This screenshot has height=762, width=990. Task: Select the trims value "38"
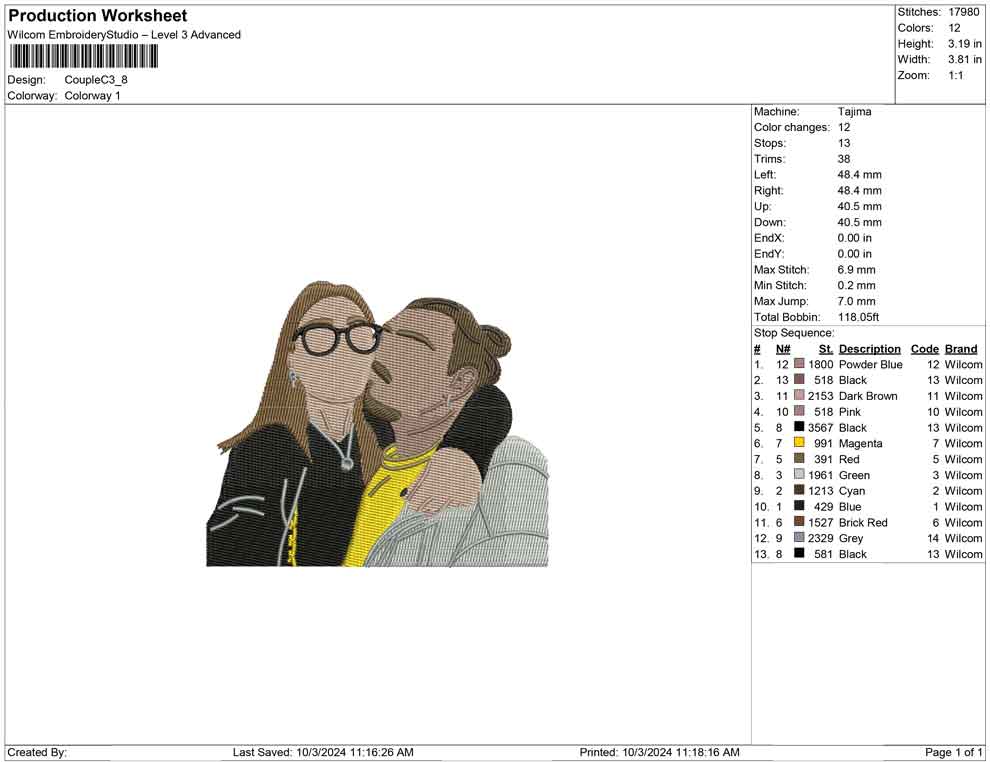[844, 159]
